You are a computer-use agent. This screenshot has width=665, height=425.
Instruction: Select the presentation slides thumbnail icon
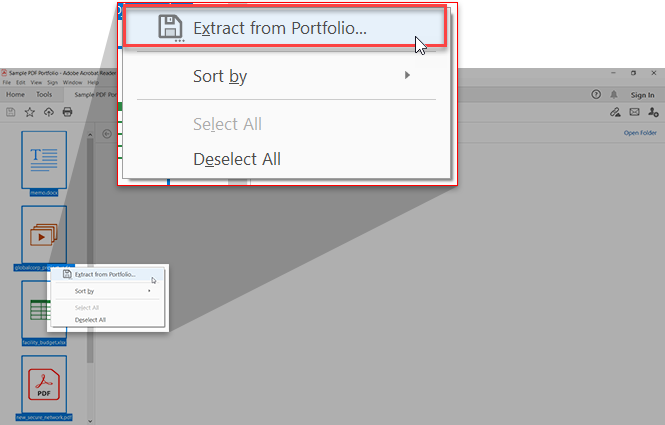44,235
